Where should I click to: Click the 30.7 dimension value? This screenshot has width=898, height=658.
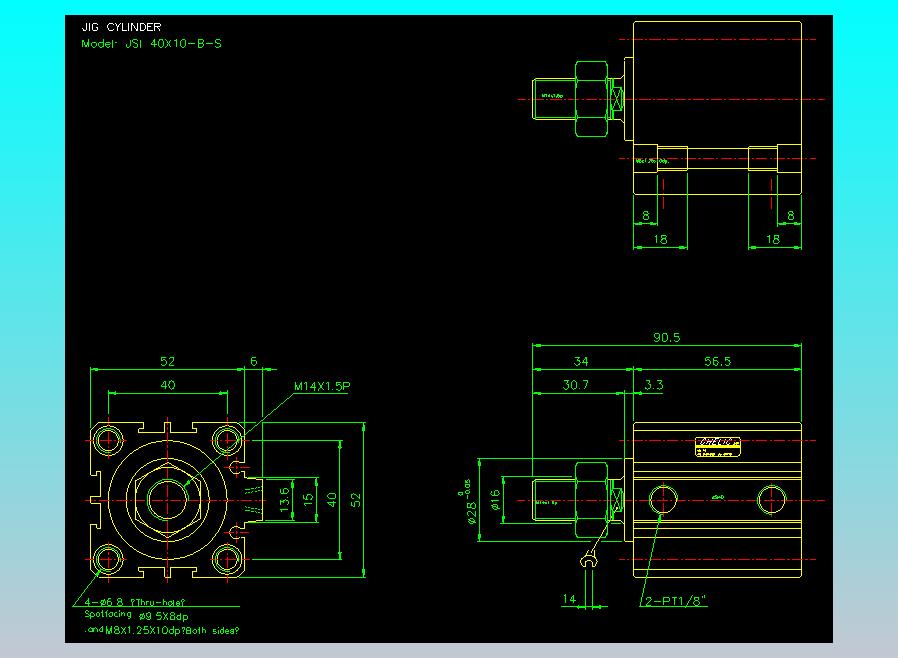point(578,384)
